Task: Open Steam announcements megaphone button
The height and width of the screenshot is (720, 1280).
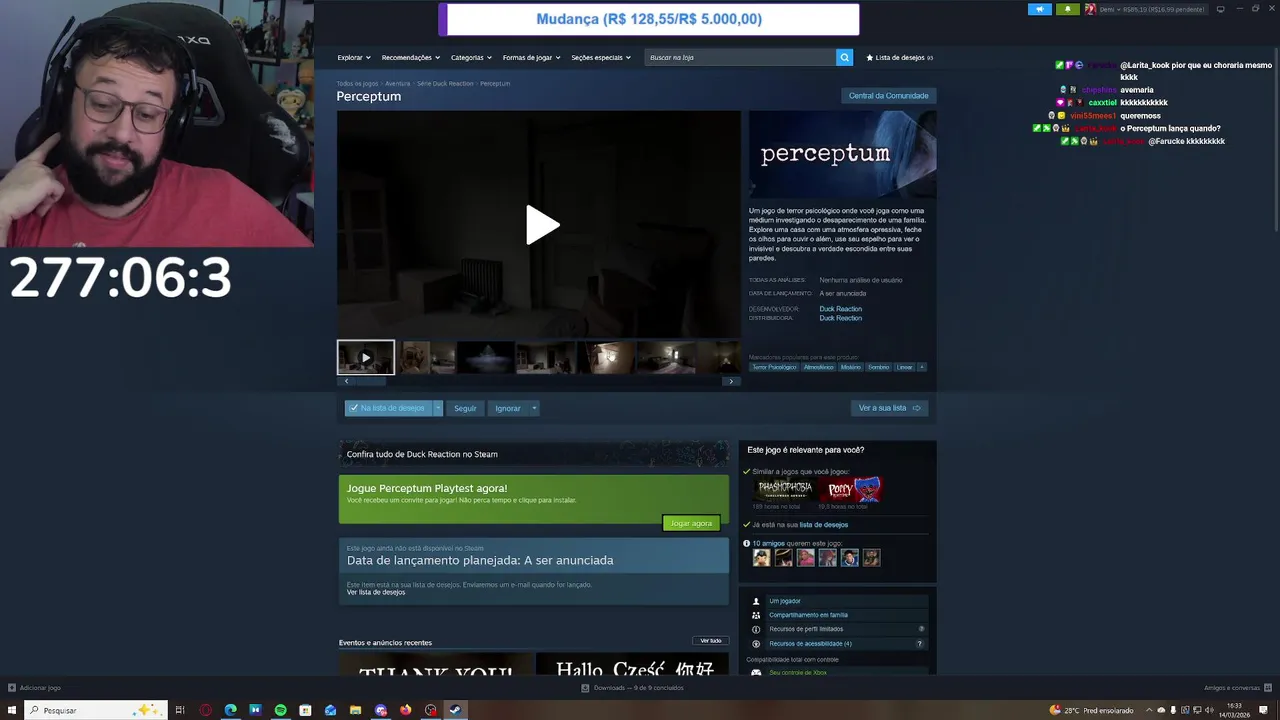Action: [x=1040, y=9]
